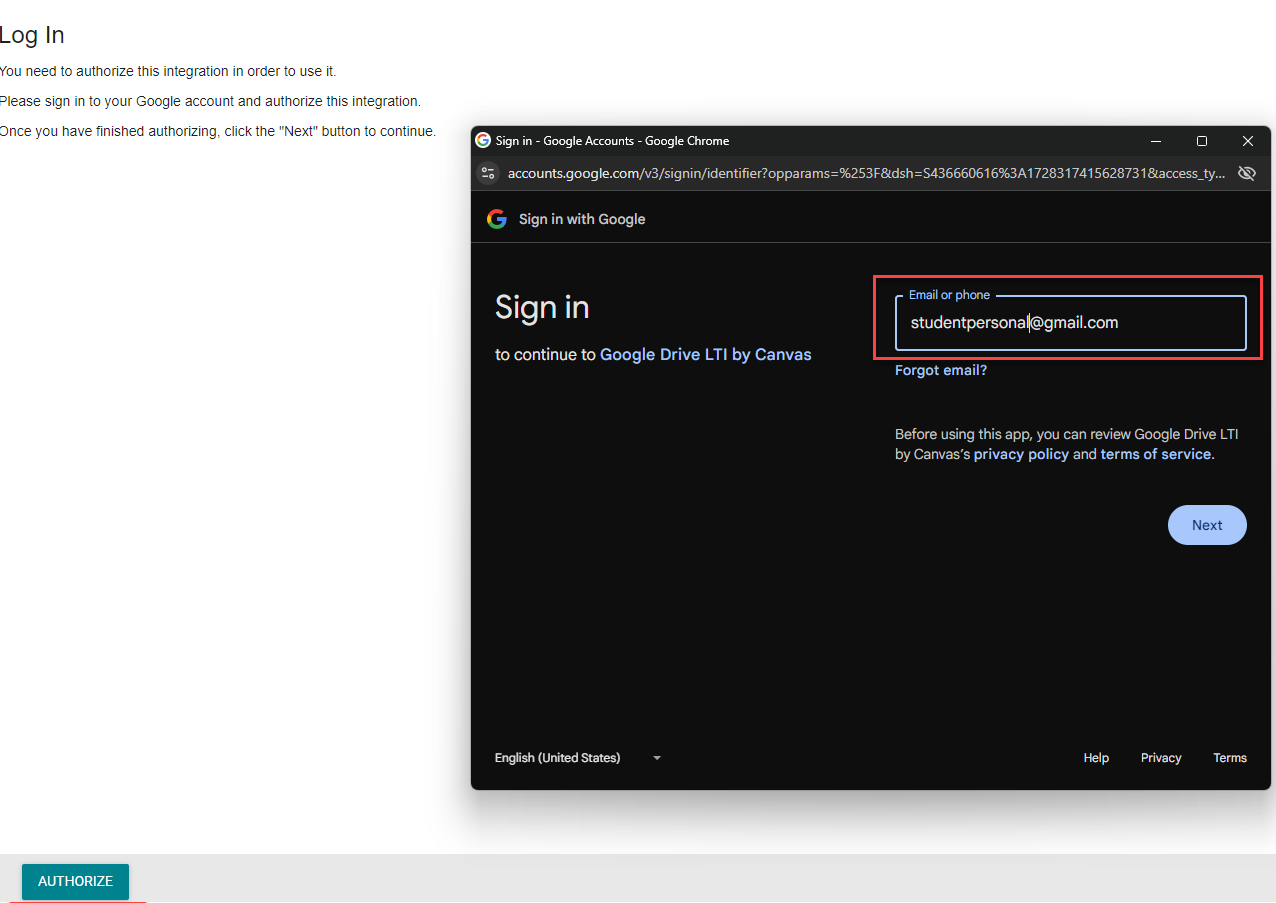Minimize the Google sign-in window
The width and height of the screenshot is (1276, 903).
point(1156,140)
